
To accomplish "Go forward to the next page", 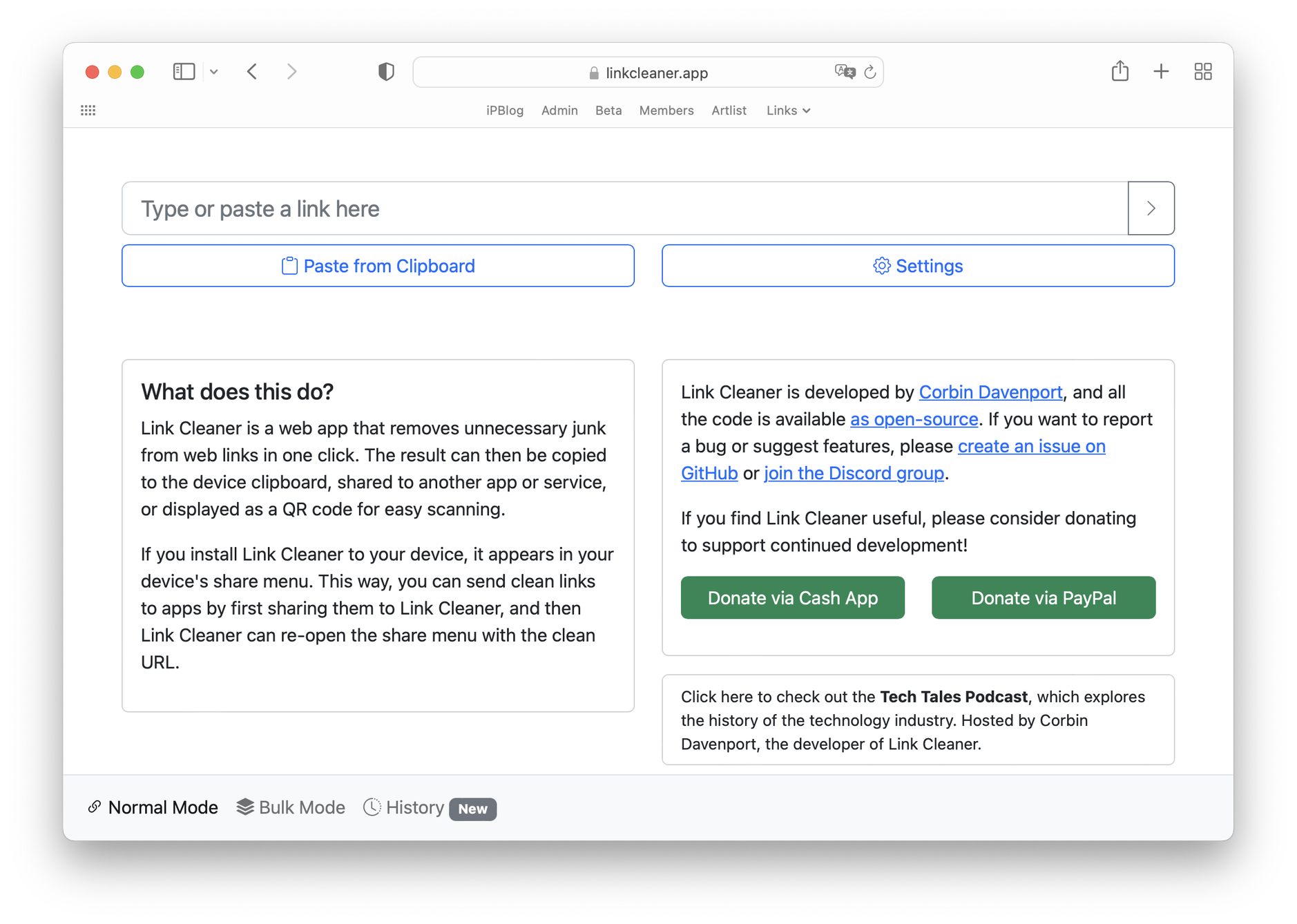I will (x=291, y=72).
